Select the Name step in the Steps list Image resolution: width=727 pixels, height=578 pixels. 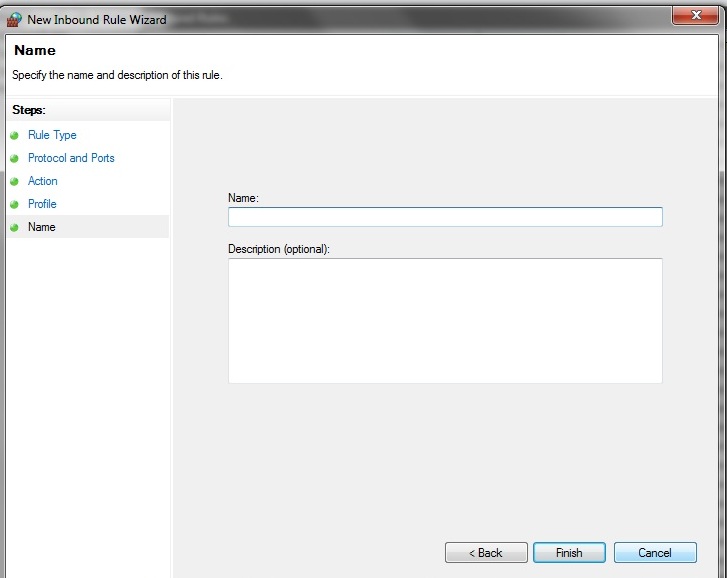pos(42,227)
